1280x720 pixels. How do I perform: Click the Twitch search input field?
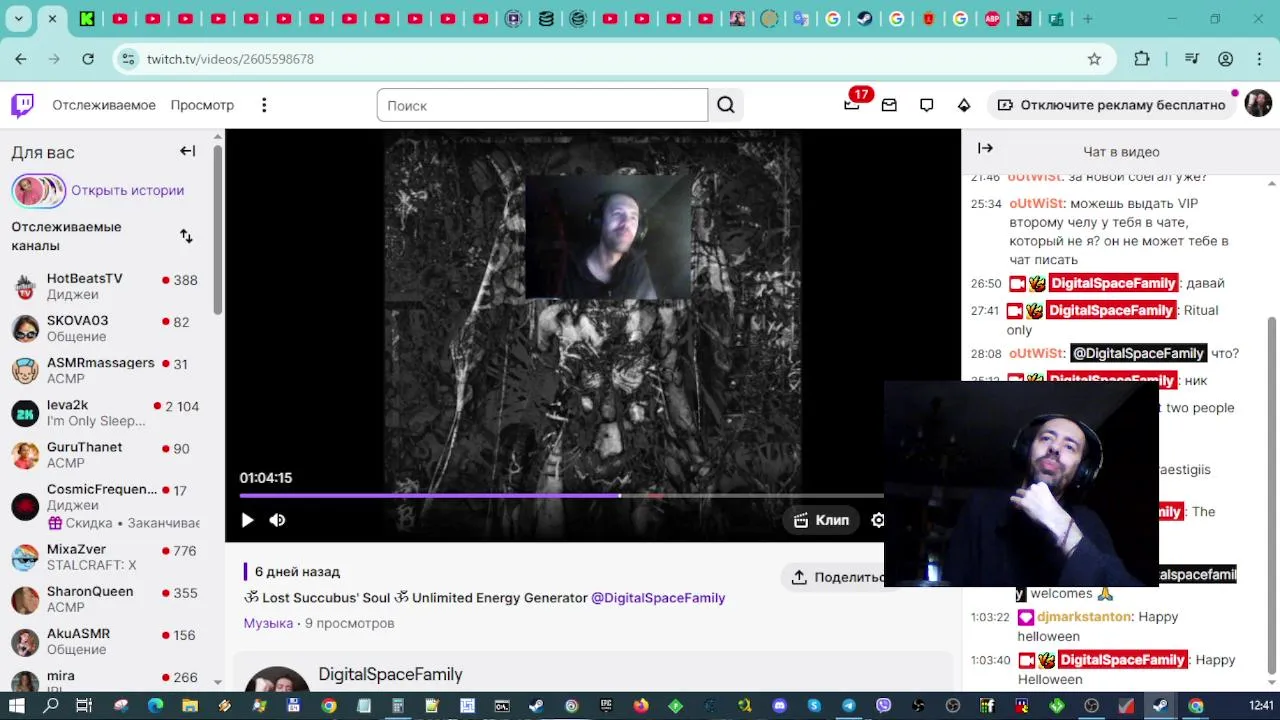542,105
